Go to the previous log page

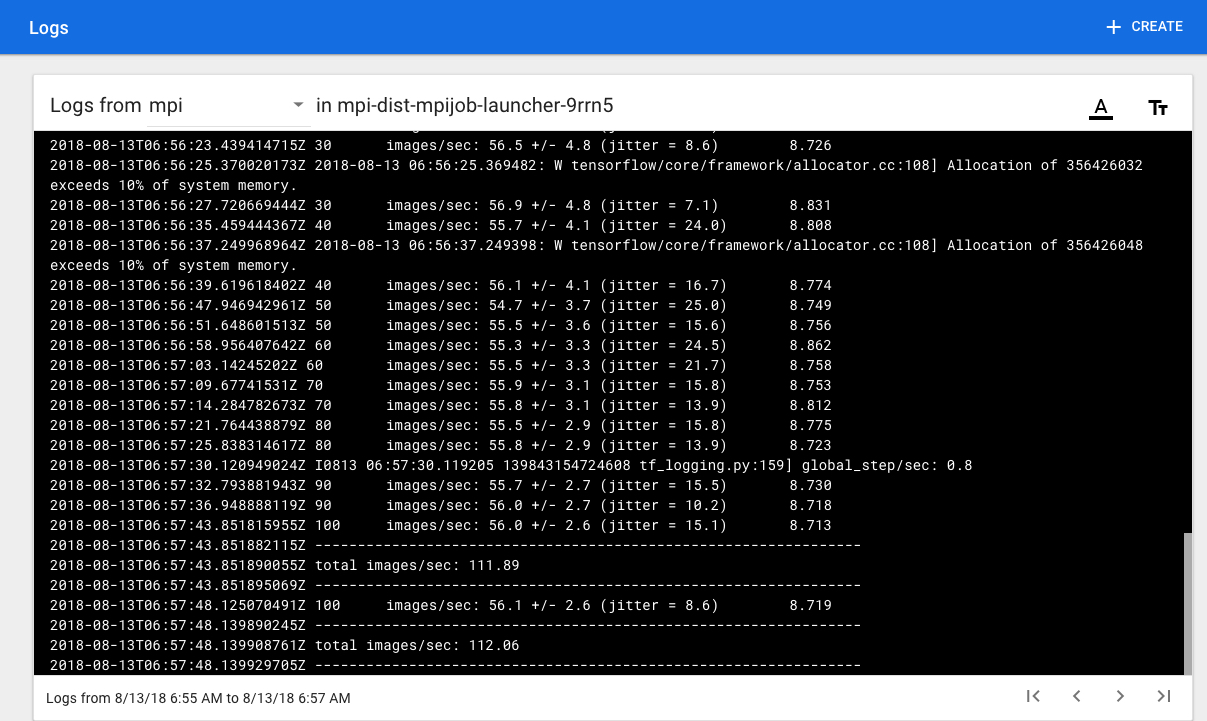(1077, 696)
